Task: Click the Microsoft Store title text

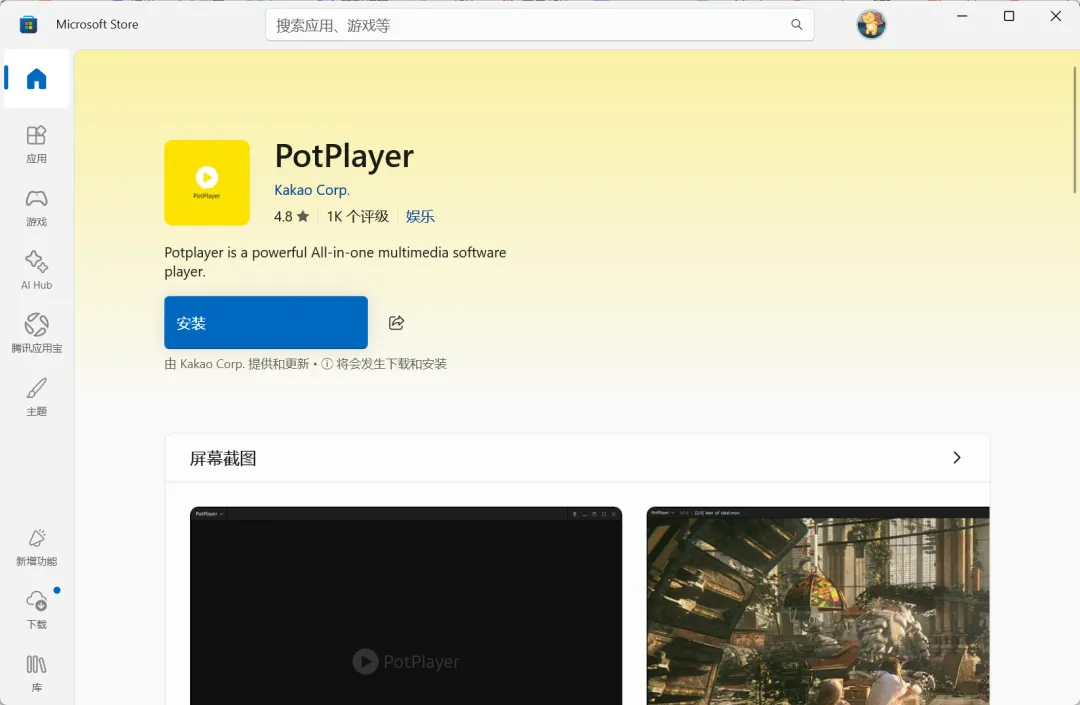Action: (x=97, y=25)
